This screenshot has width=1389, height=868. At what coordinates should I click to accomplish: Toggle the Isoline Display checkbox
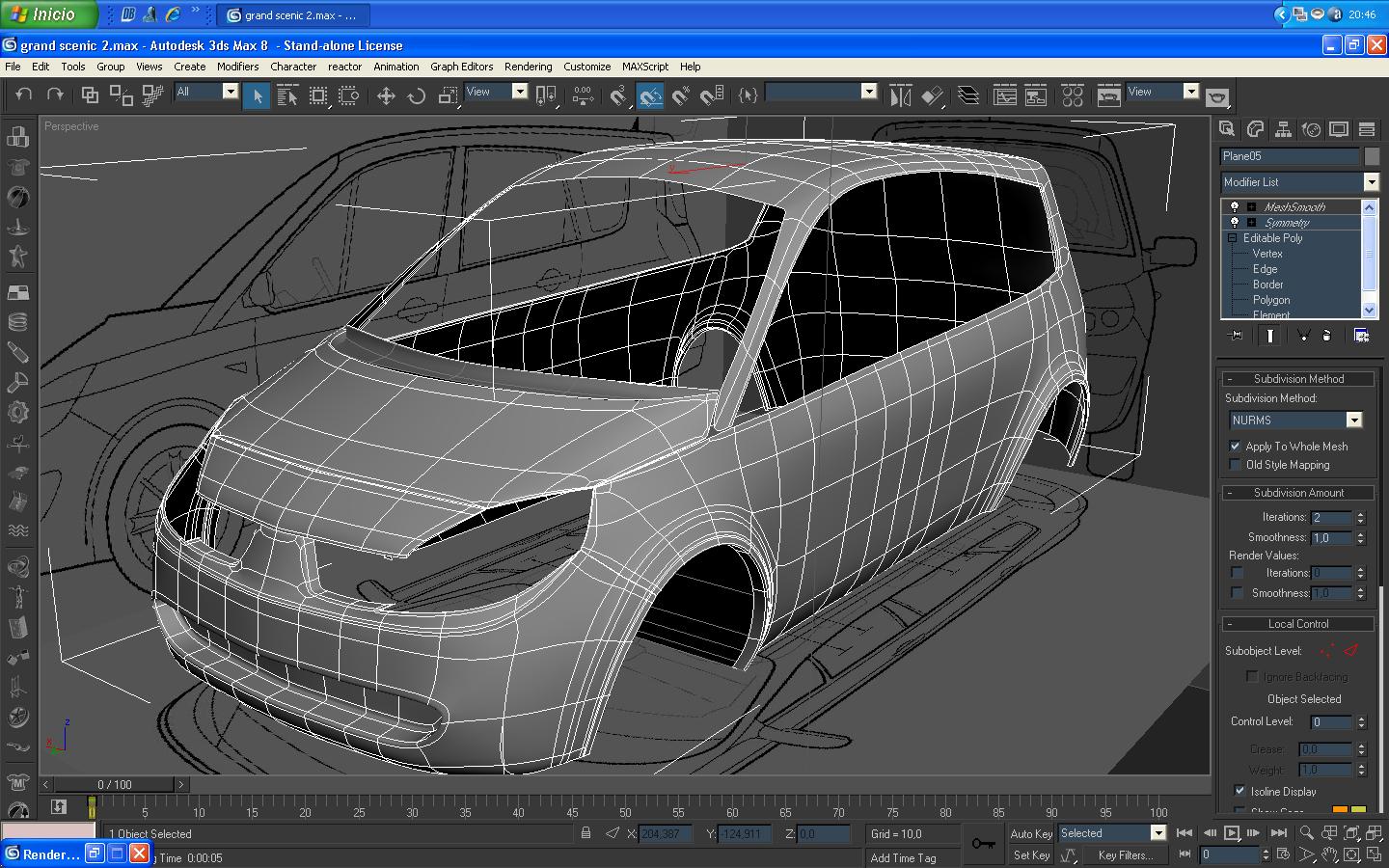[1239, 791]
